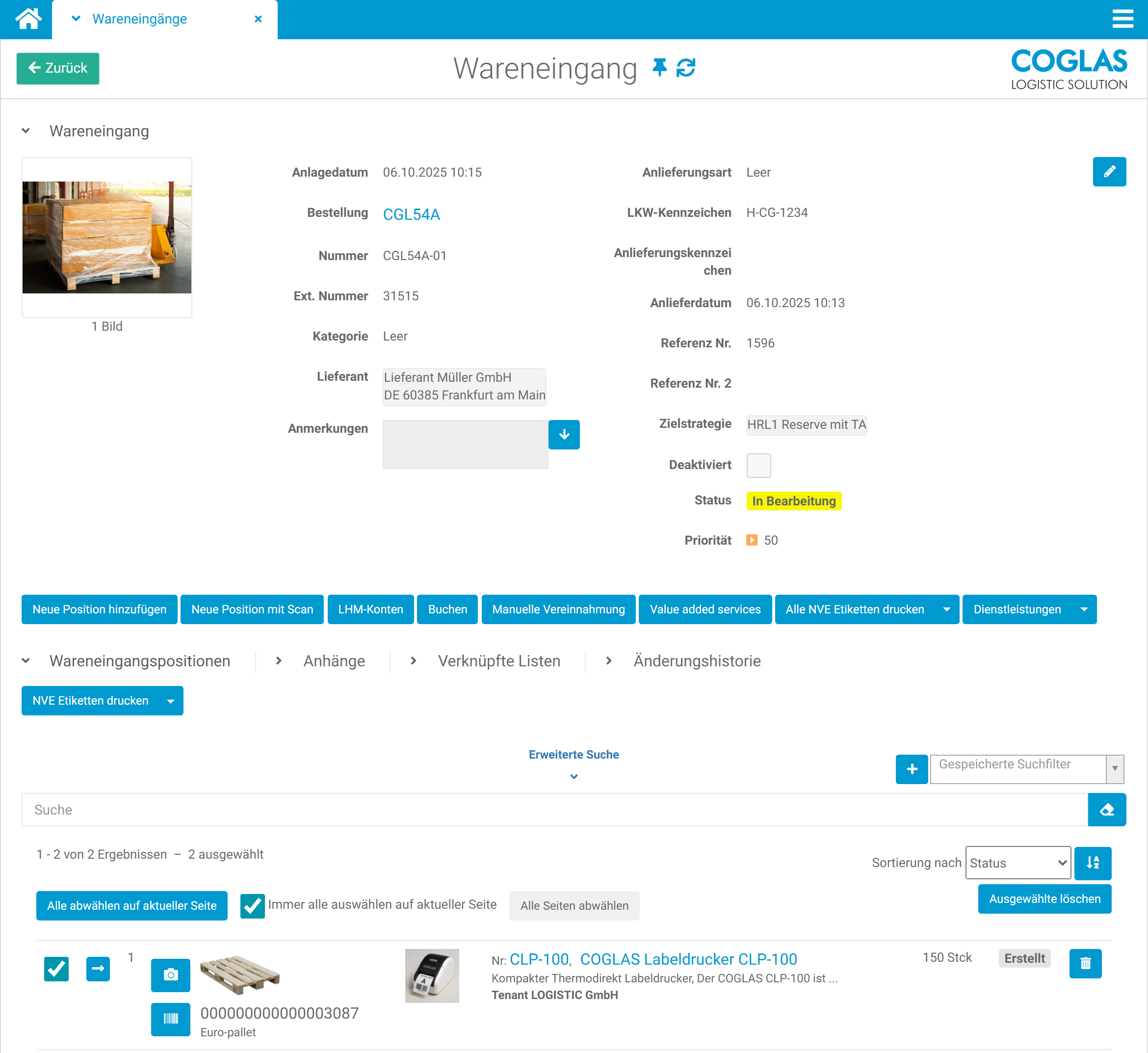The width and height of the screenshot is (1148, 1053).
Task: Open the hamburger menu
Action: coord(1122,19)
